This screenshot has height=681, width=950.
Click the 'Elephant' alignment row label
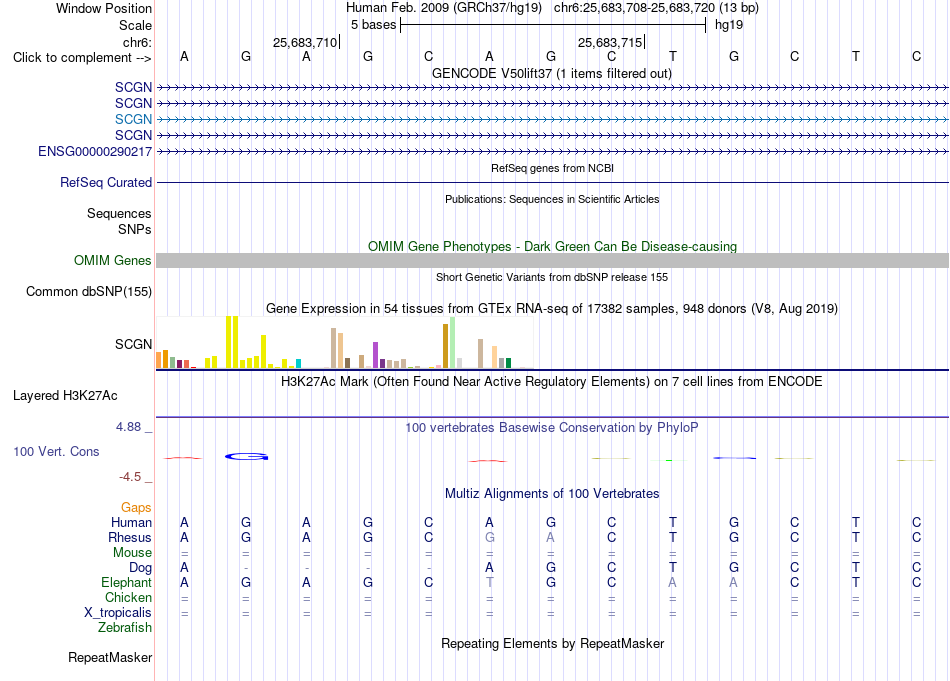(126, 582)
